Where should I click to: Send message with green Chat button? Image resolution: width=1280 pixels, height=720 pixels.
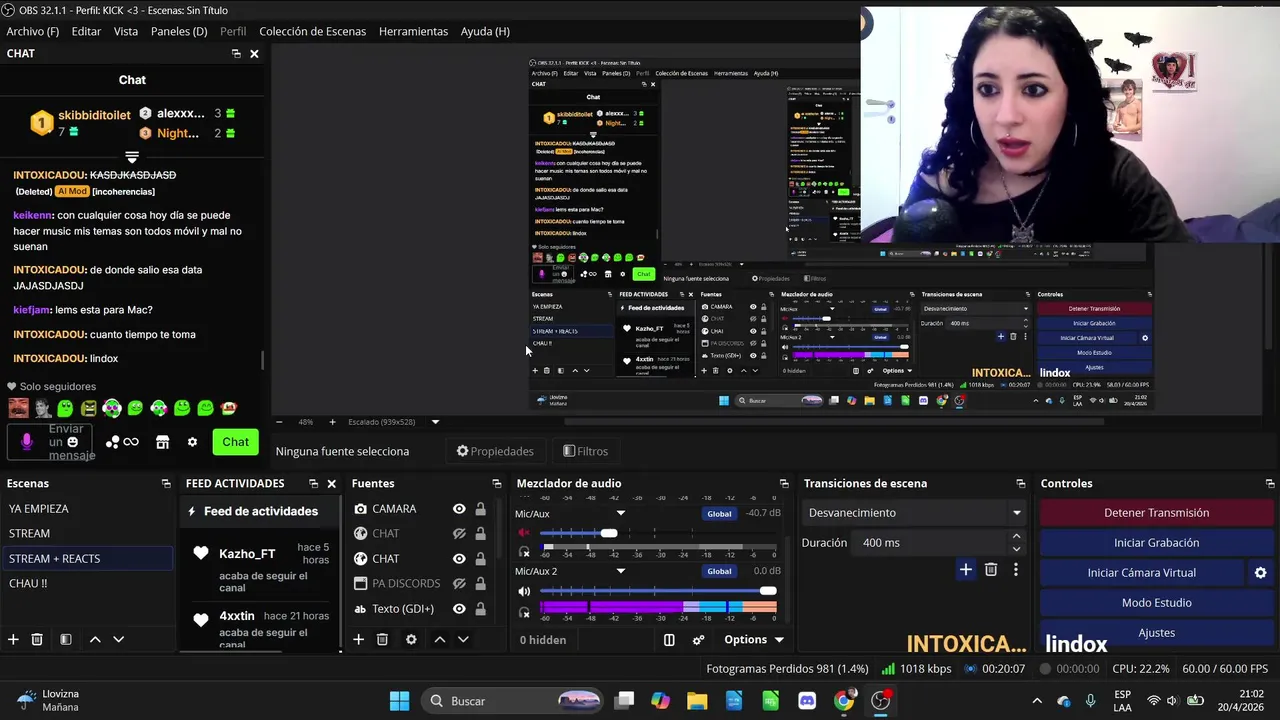pos(236,442)
